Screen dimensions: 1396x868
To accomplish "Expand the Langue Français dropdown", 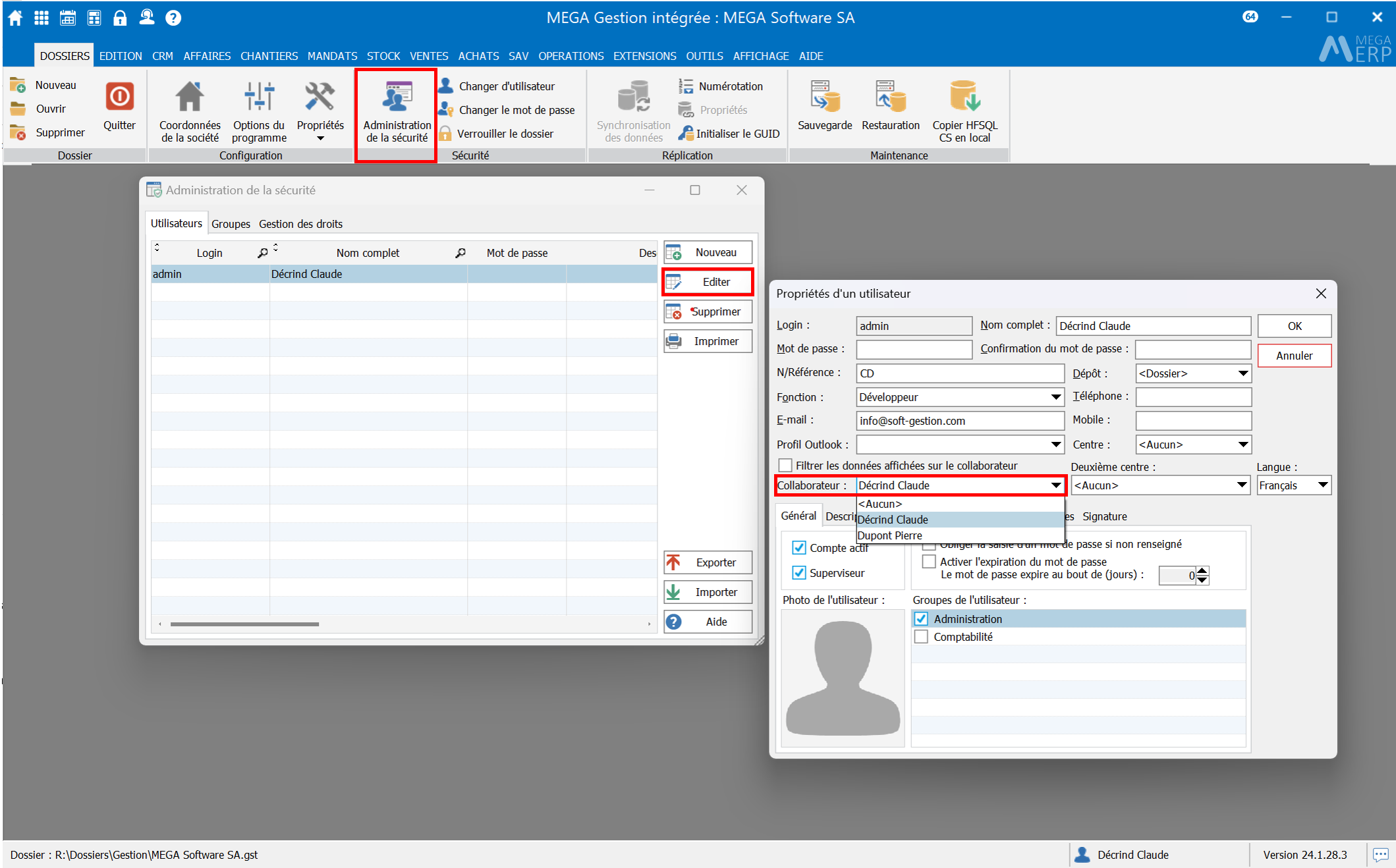I will (1322, 485).
